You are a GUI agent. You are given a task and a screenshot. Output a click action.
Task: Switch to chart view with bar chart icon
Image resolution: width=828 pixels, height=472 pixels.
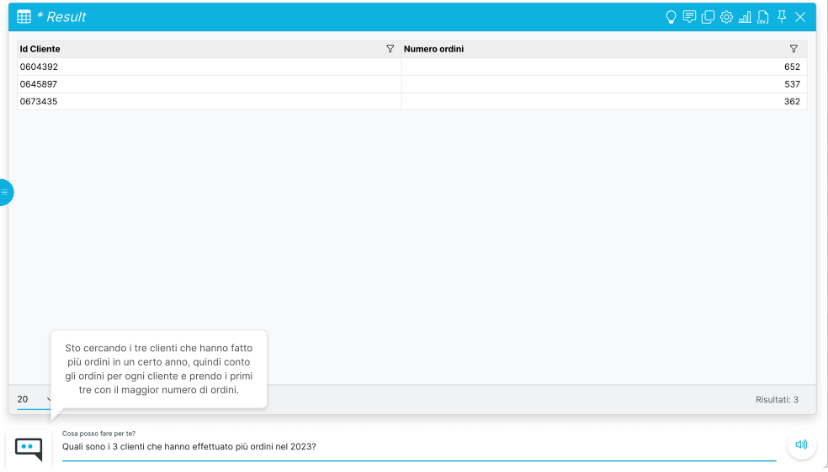pyautogui.click(x=745, y=17)
